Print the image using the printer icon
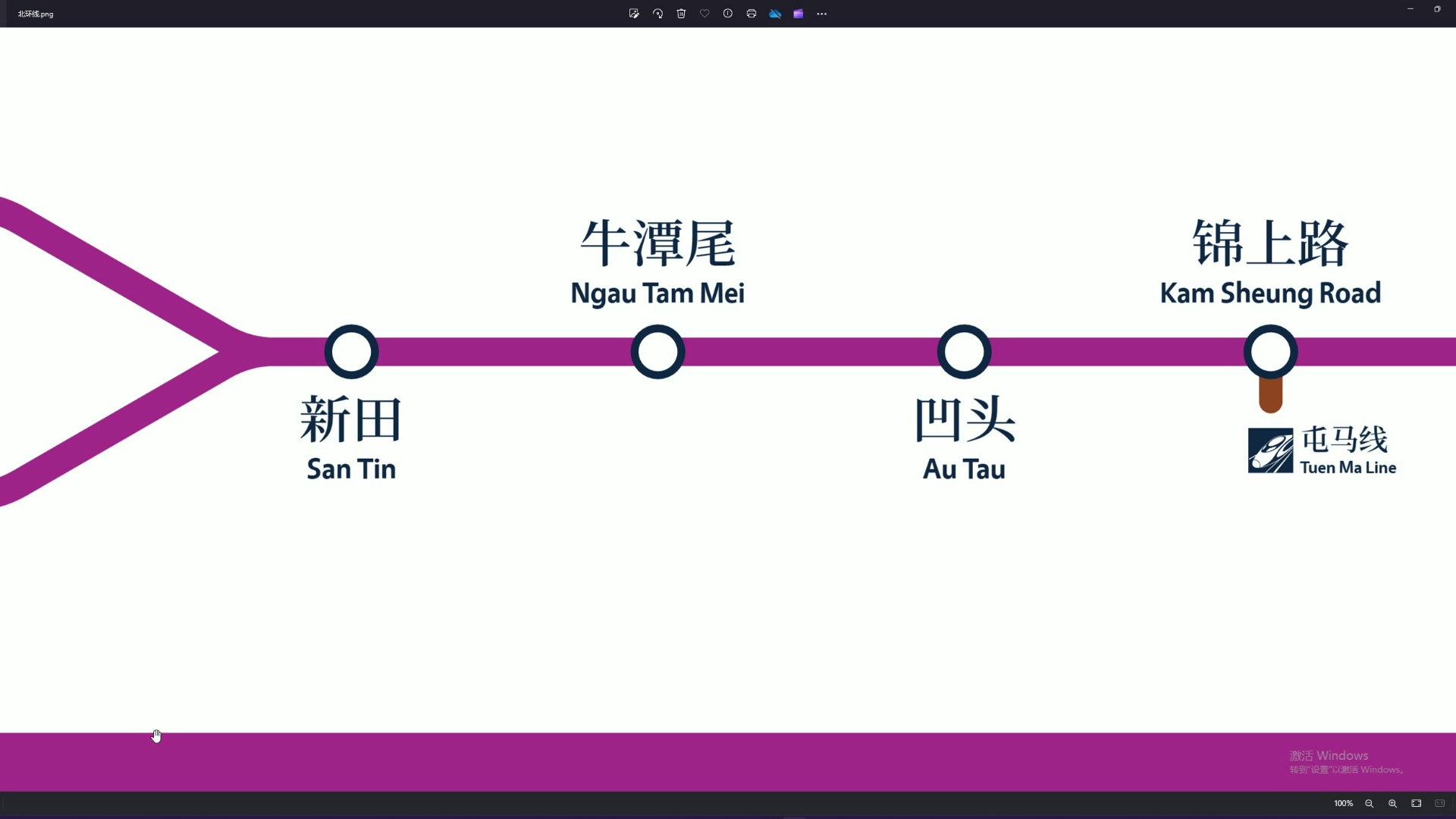The height and width of the screenshot is (819, 1456). [x=752, y=14]
